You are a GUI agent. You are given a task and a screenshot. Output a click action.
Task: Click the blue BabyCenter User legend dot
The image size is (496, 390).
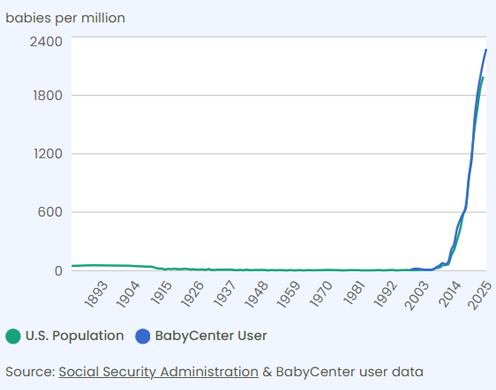click(143, 336)
